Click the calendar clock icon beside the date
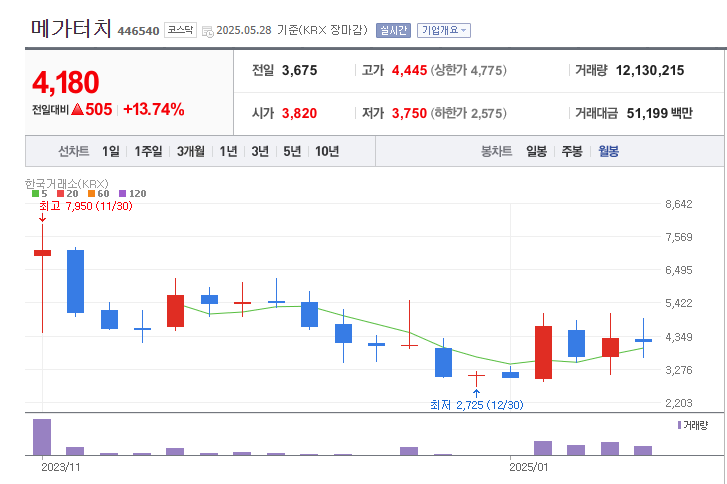The width and height of the screenshot is (727, 484). [208, 31]
